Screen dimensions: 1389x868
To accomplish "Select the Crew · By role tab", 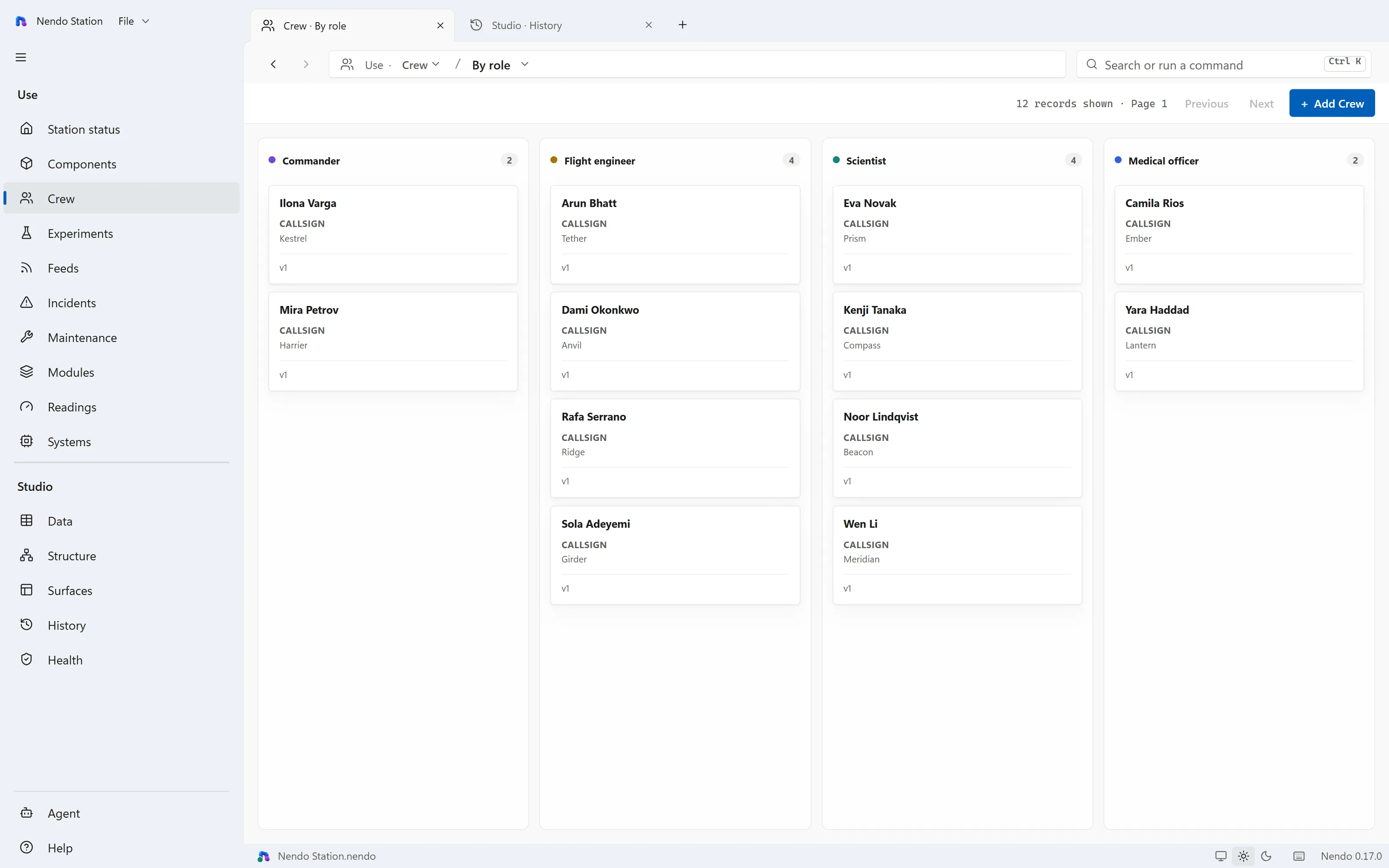I will click(x=353, y=25).
